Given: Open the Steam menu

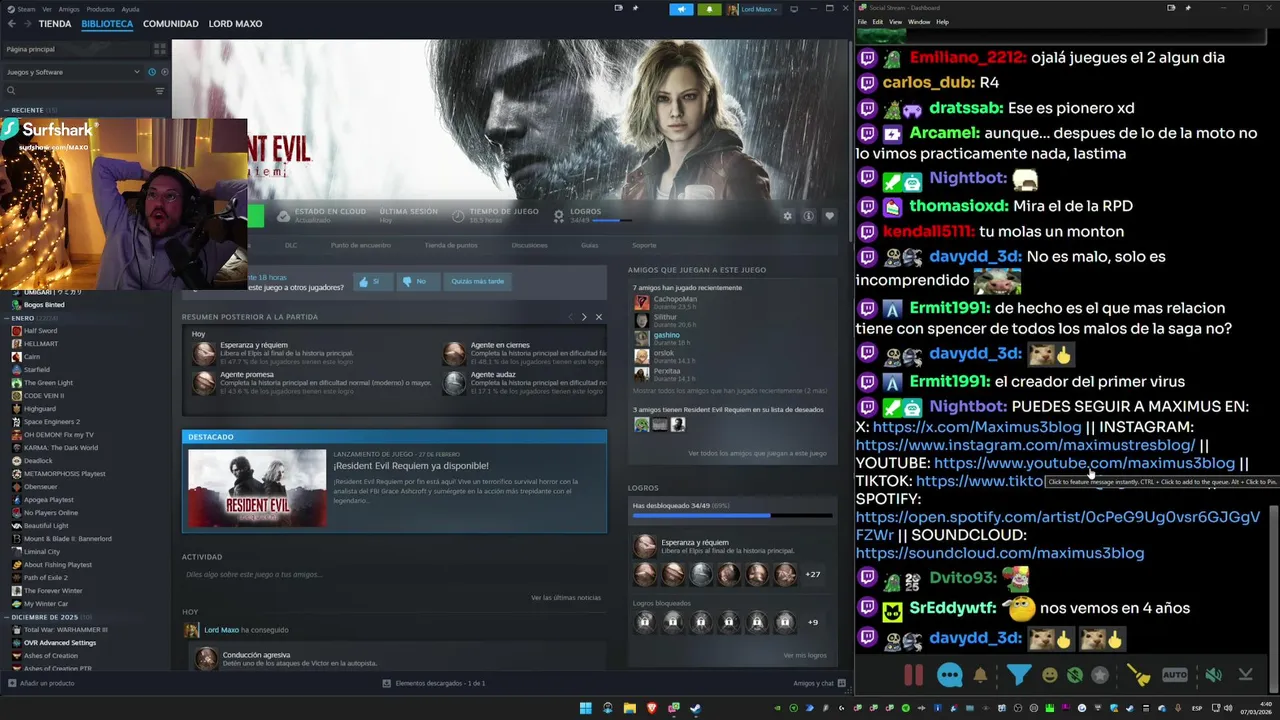Looking at the screenshot, I should click(26, 9).
